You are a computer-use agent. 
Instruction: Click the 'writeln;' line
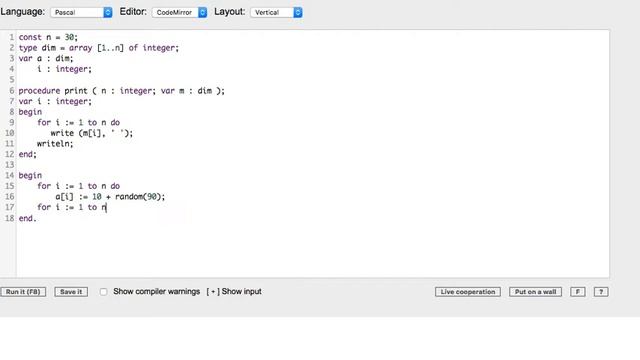tap(55, 144)
